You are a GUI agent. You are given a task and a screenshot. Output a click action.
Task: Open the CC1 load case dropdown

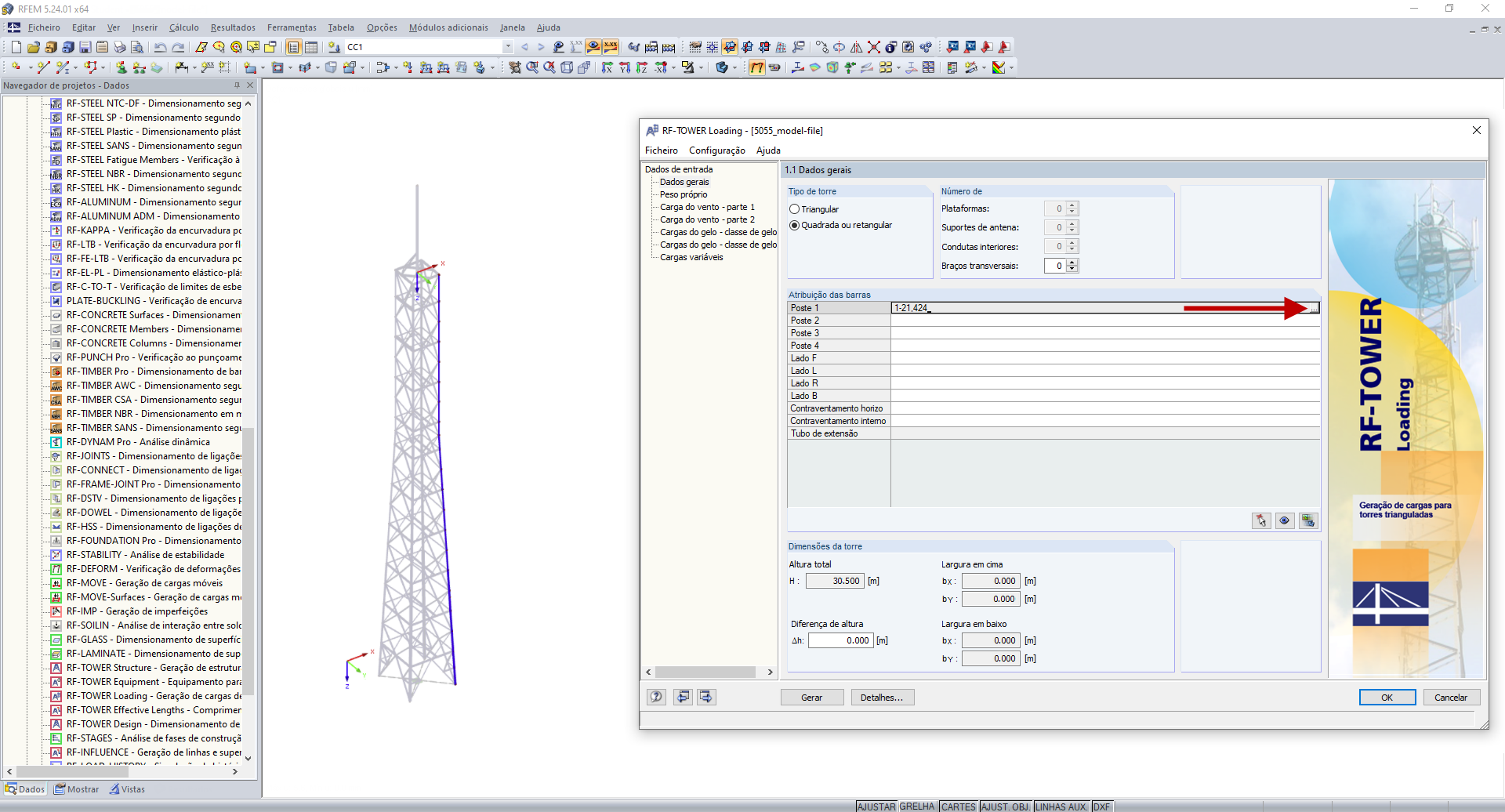click(x=506, y=47)
